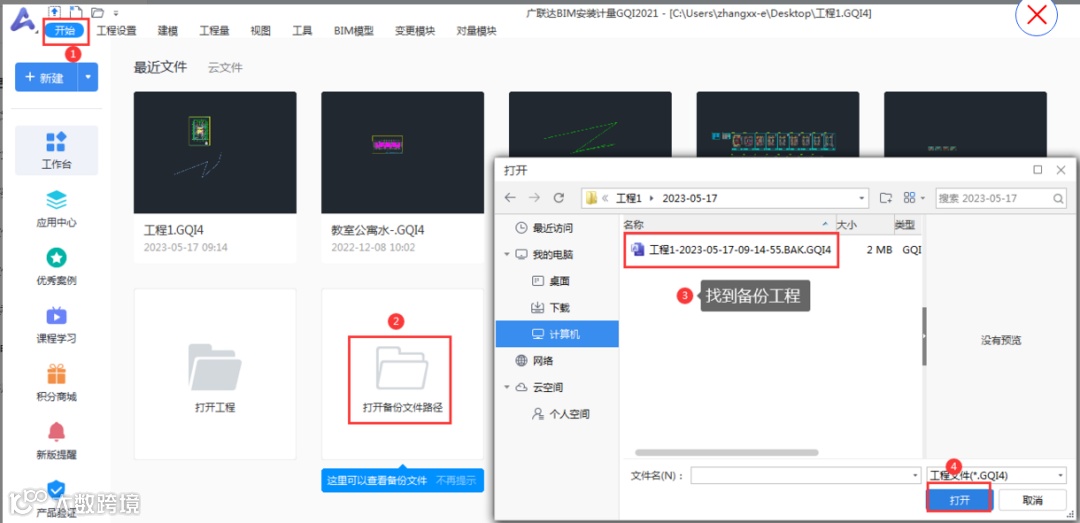Viewport: 1080px width, 523px height.
Task: Go forward in the 打开 dialog
Action: pyautogui.click(x=534, y=198)
